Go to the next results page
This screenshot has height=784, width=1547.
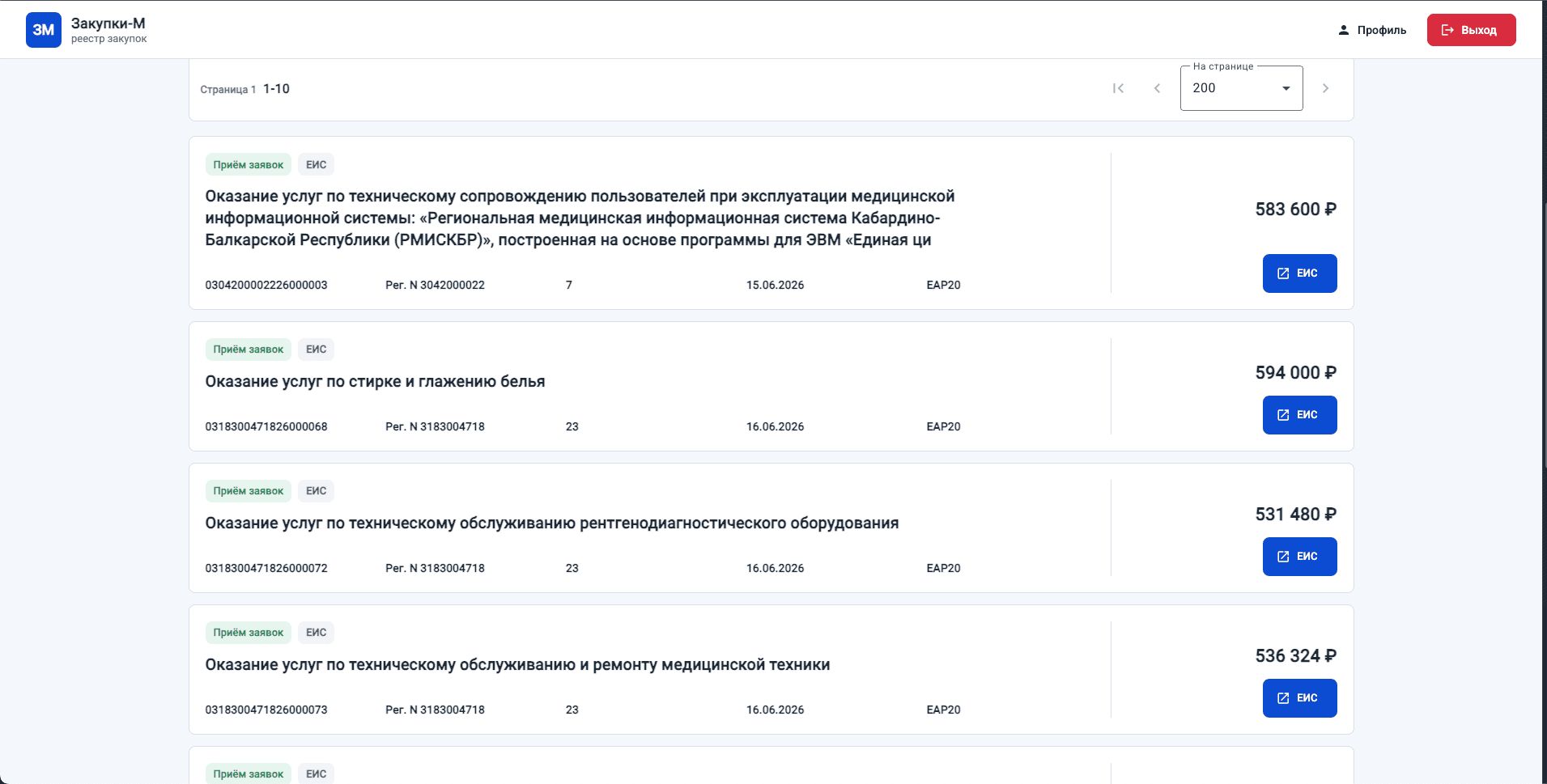tap(1325, 88)
